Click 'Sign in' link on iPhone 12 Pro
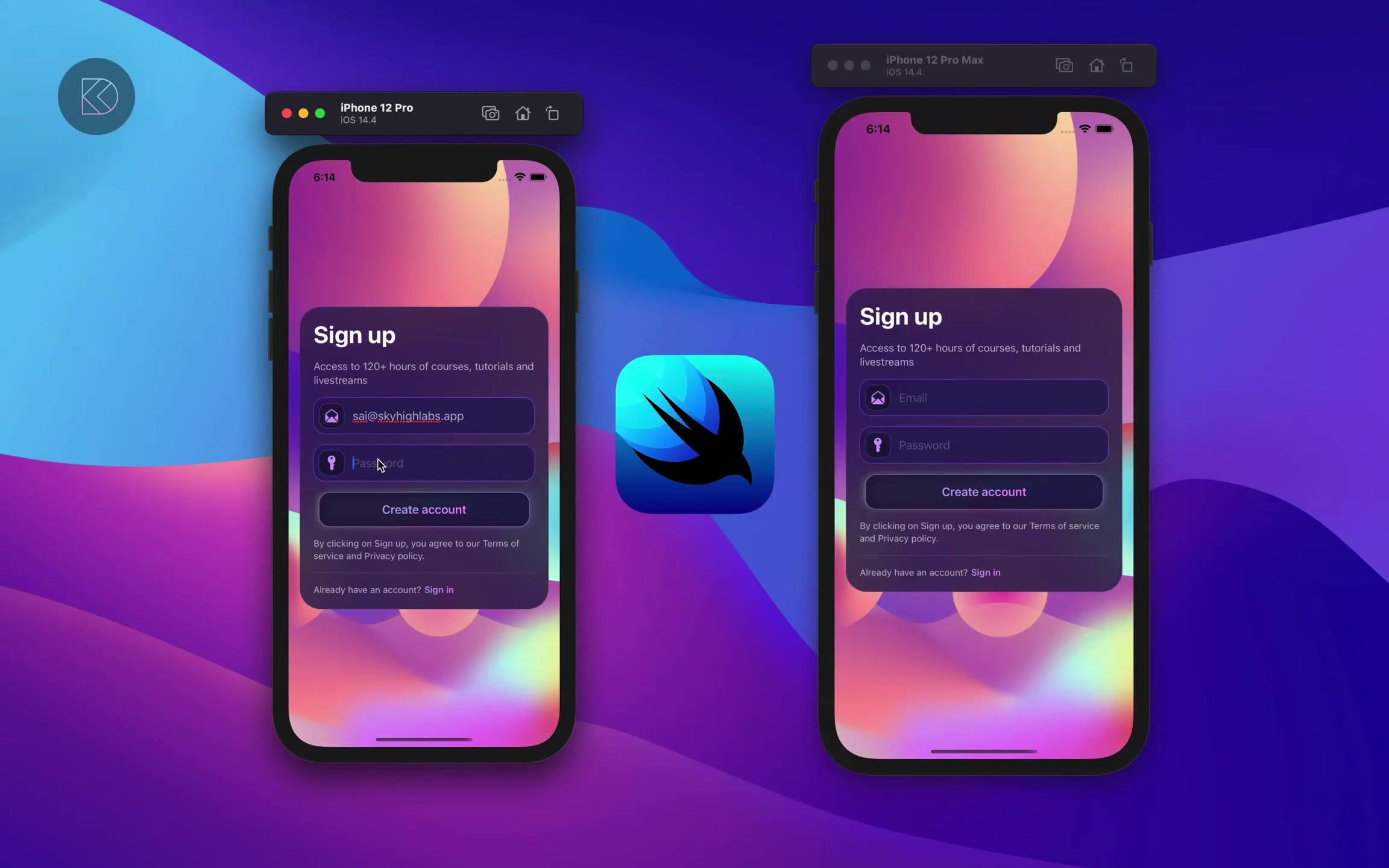 pos(438,589)
